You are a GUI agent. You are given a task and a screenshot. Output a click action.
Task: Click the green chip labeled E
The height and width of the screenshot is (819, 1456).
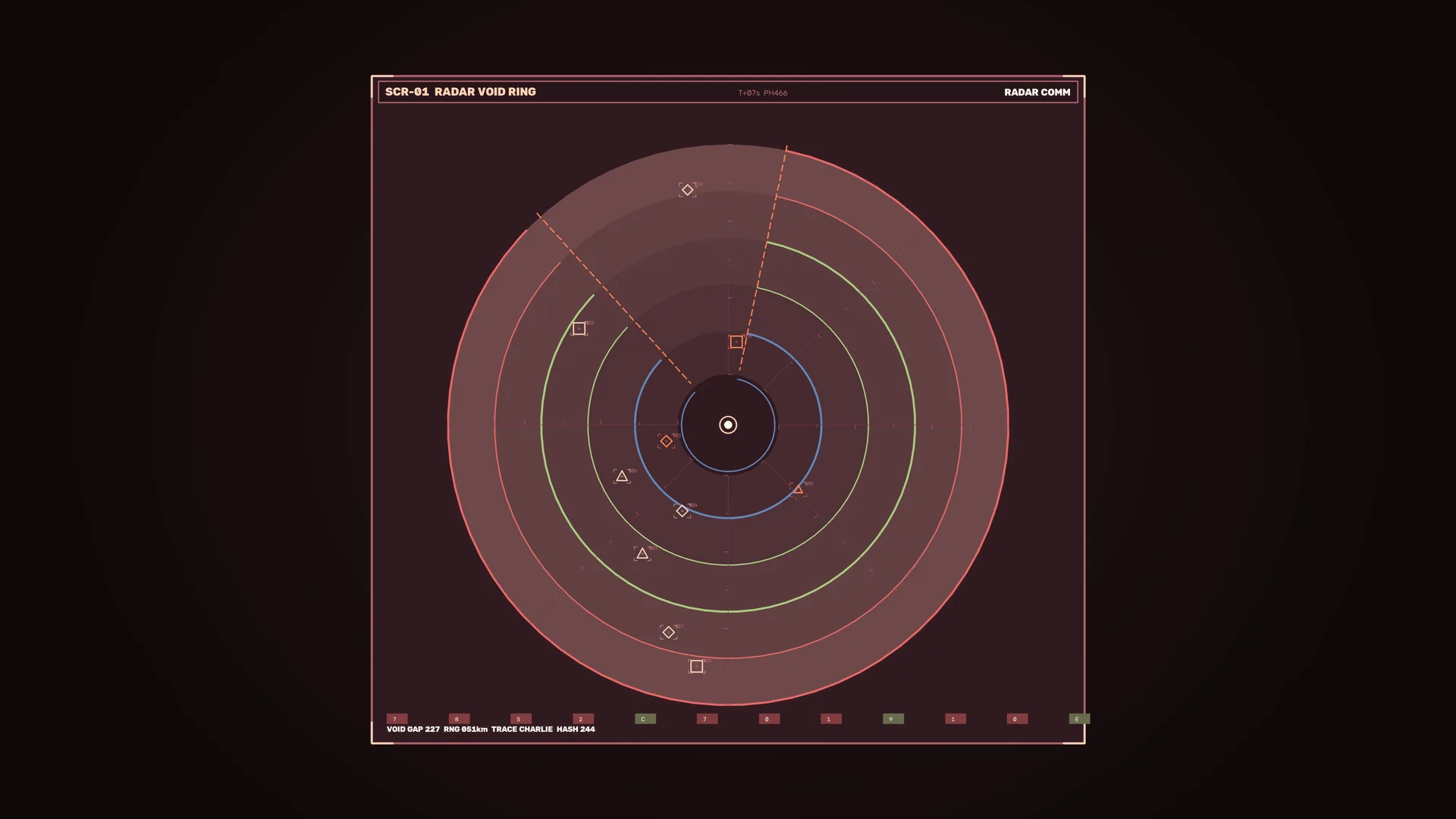tap(1079, 719)
